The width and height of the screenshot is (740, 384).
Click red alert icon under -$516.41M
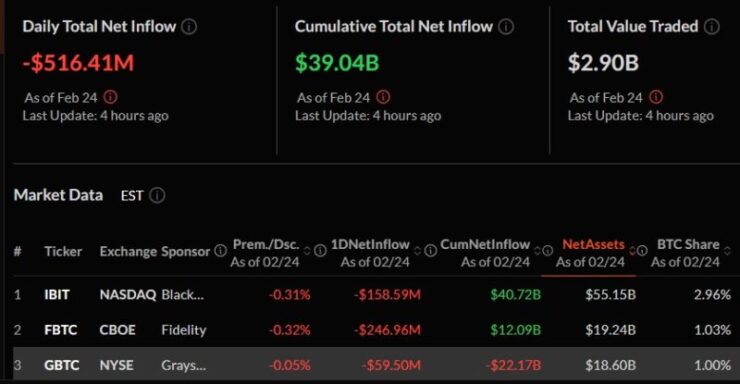click(x=110, y=97)
